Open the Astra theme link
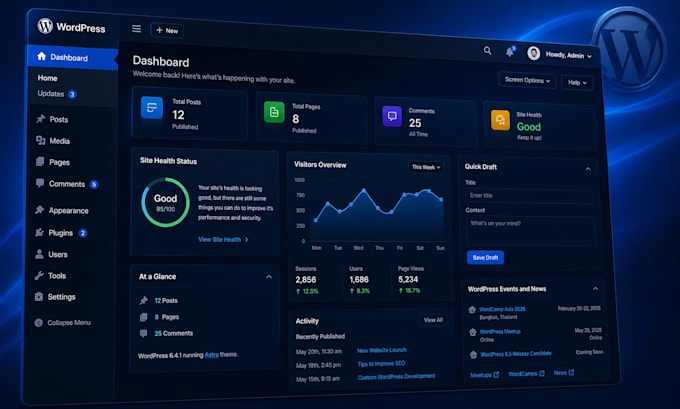 point(212,355)
